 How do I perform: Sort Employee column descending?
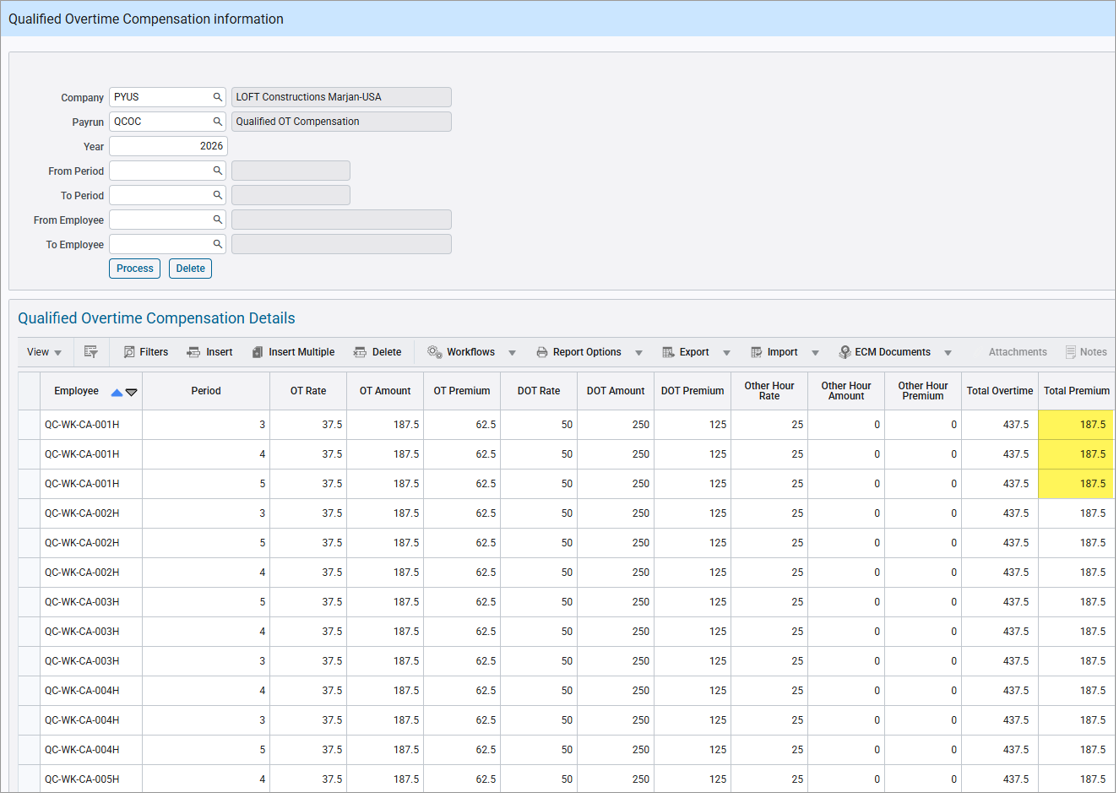(x=132, y=392)
